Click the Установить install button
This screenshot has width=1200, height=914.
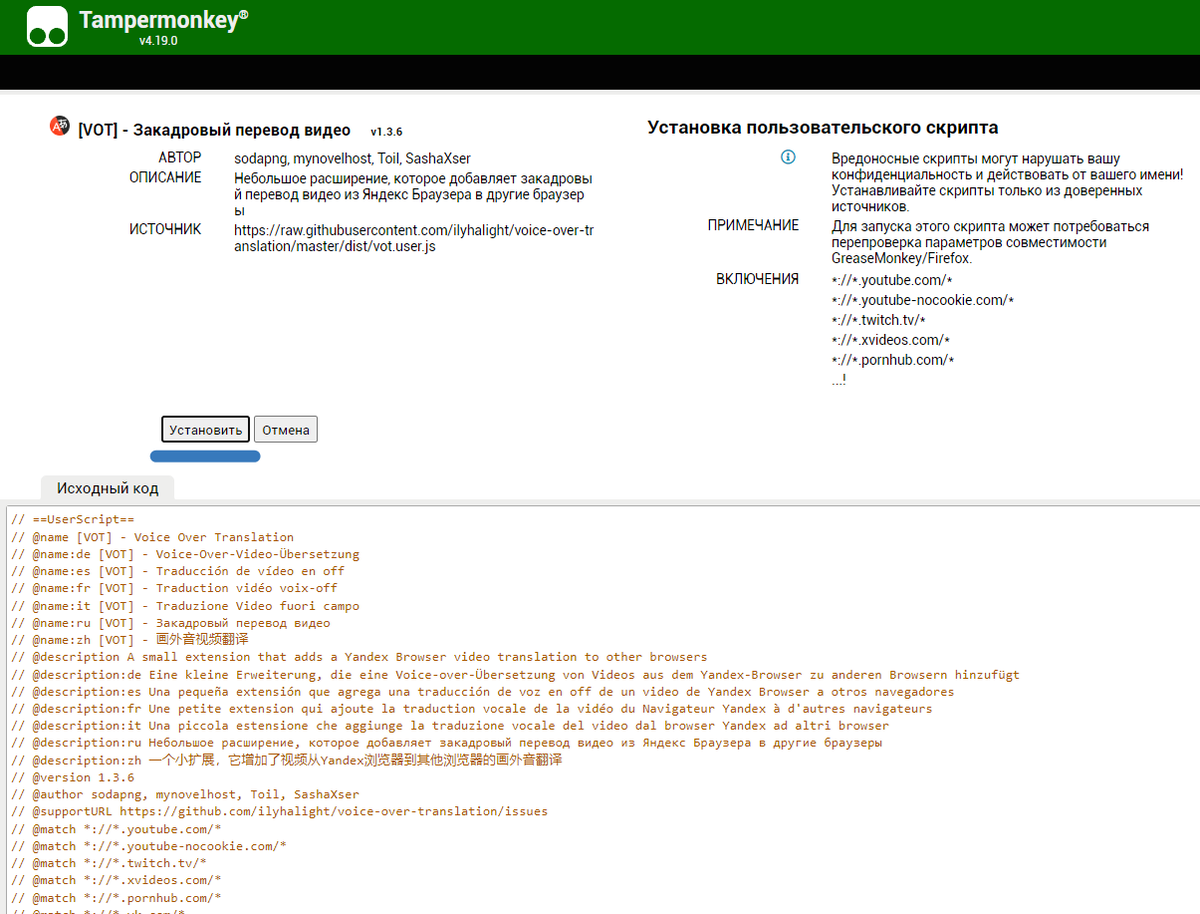point(205,430)
